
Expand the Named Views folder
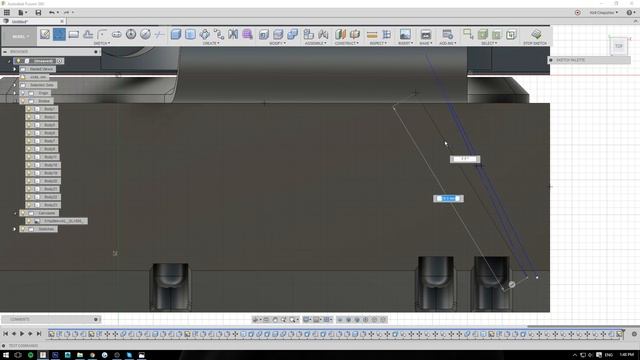15,69
